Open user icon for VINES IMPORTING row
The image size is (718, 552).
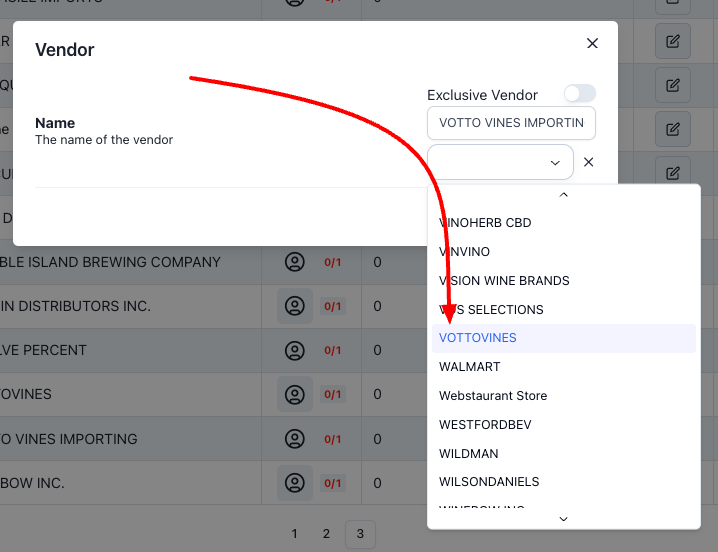tap(295, 439)
